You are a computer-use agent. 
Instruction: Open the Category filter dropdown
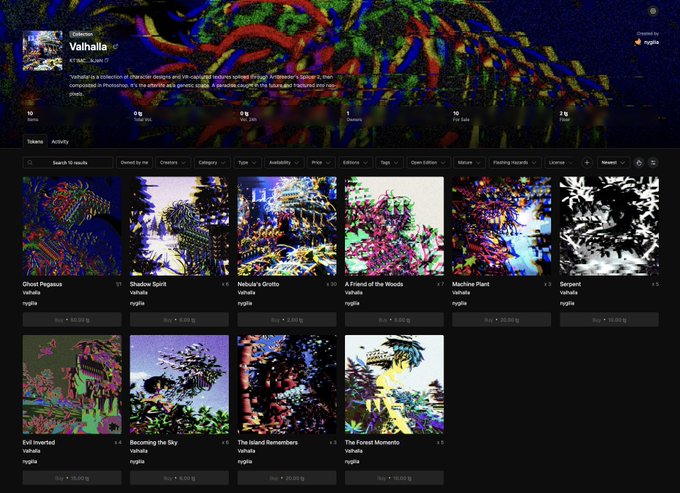click(x=212, y=163)
